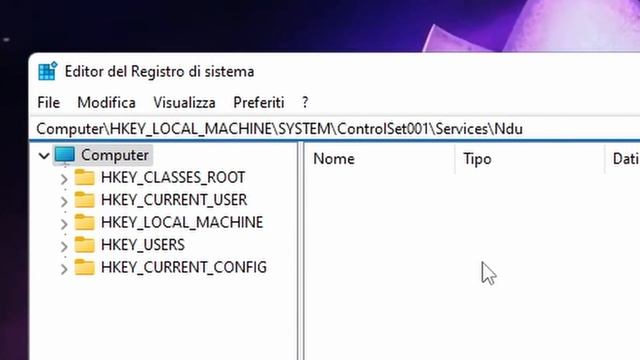Click the Computer monitor icon
The width and height of the screenshot is (640, 360).
point(65,156)
